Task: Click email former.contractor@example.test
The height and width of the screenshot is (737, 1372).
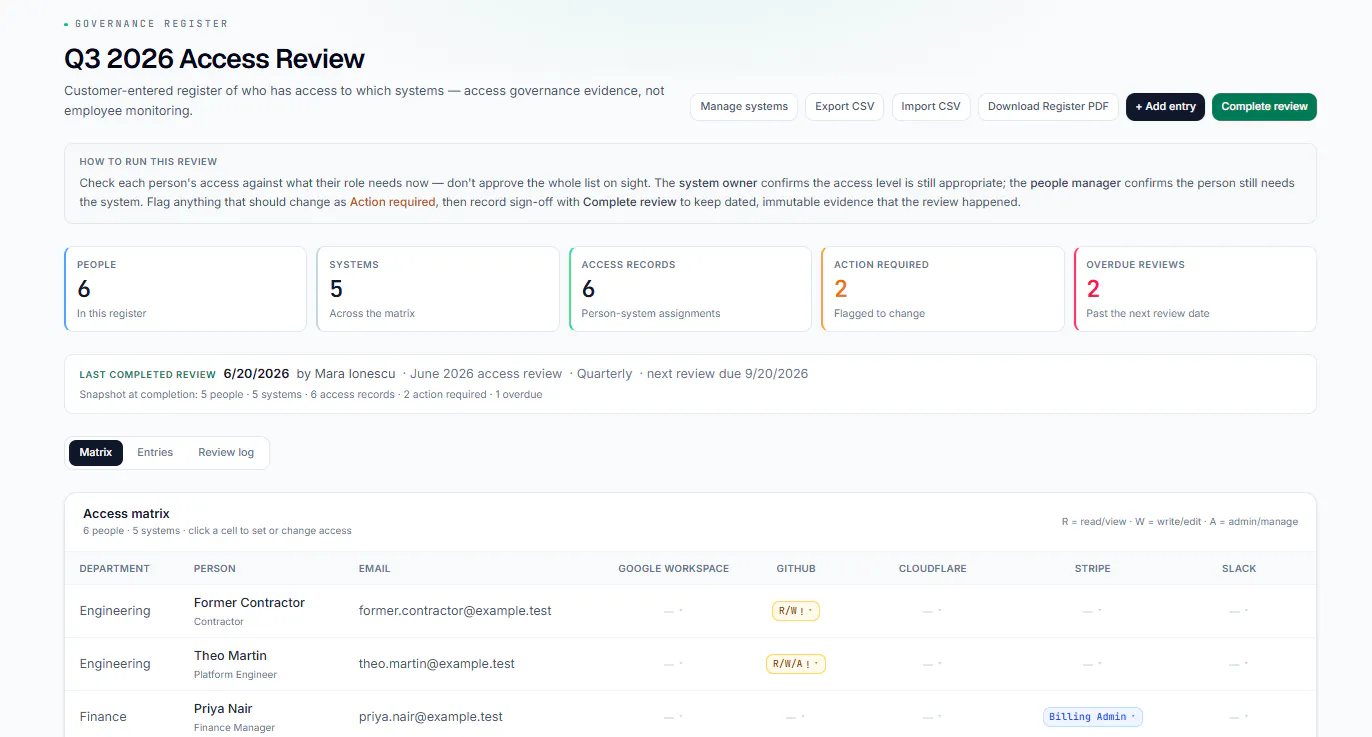Action: click(455, 610)
